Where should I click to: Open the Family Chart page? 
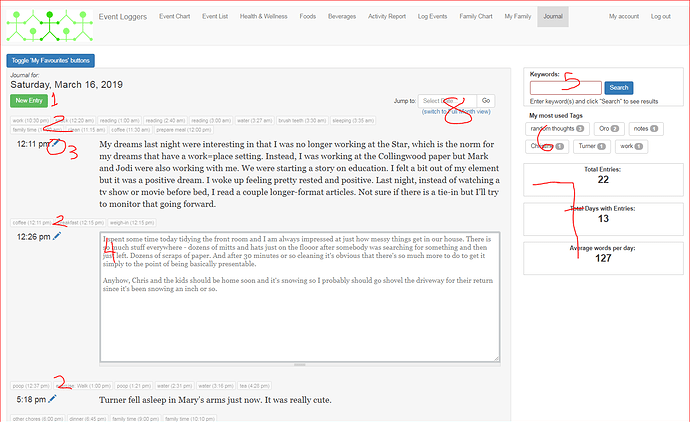click(x=476, y=16)
